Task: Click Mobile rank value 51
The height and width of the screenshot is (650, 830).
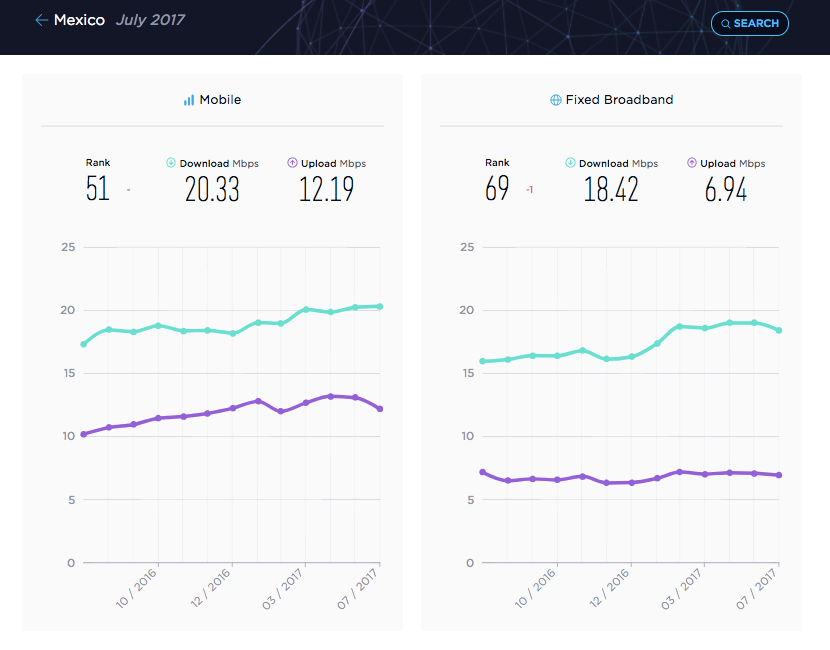Action: tap(98, 188)
